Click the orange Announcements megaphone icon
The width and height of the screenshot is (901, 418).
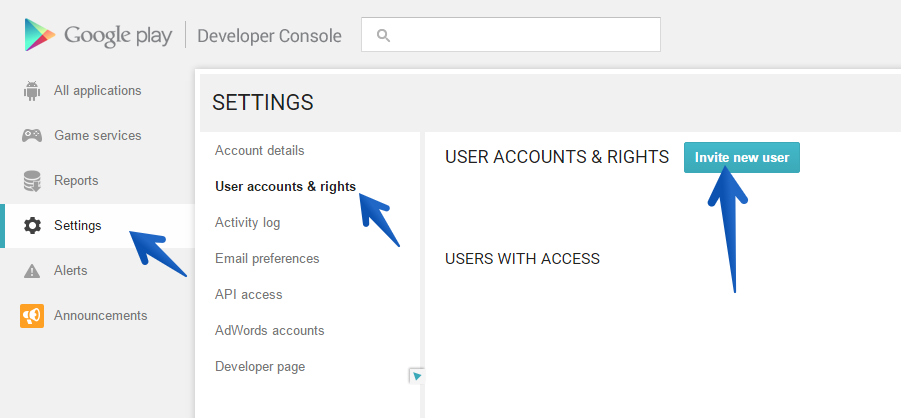[32, 316]
